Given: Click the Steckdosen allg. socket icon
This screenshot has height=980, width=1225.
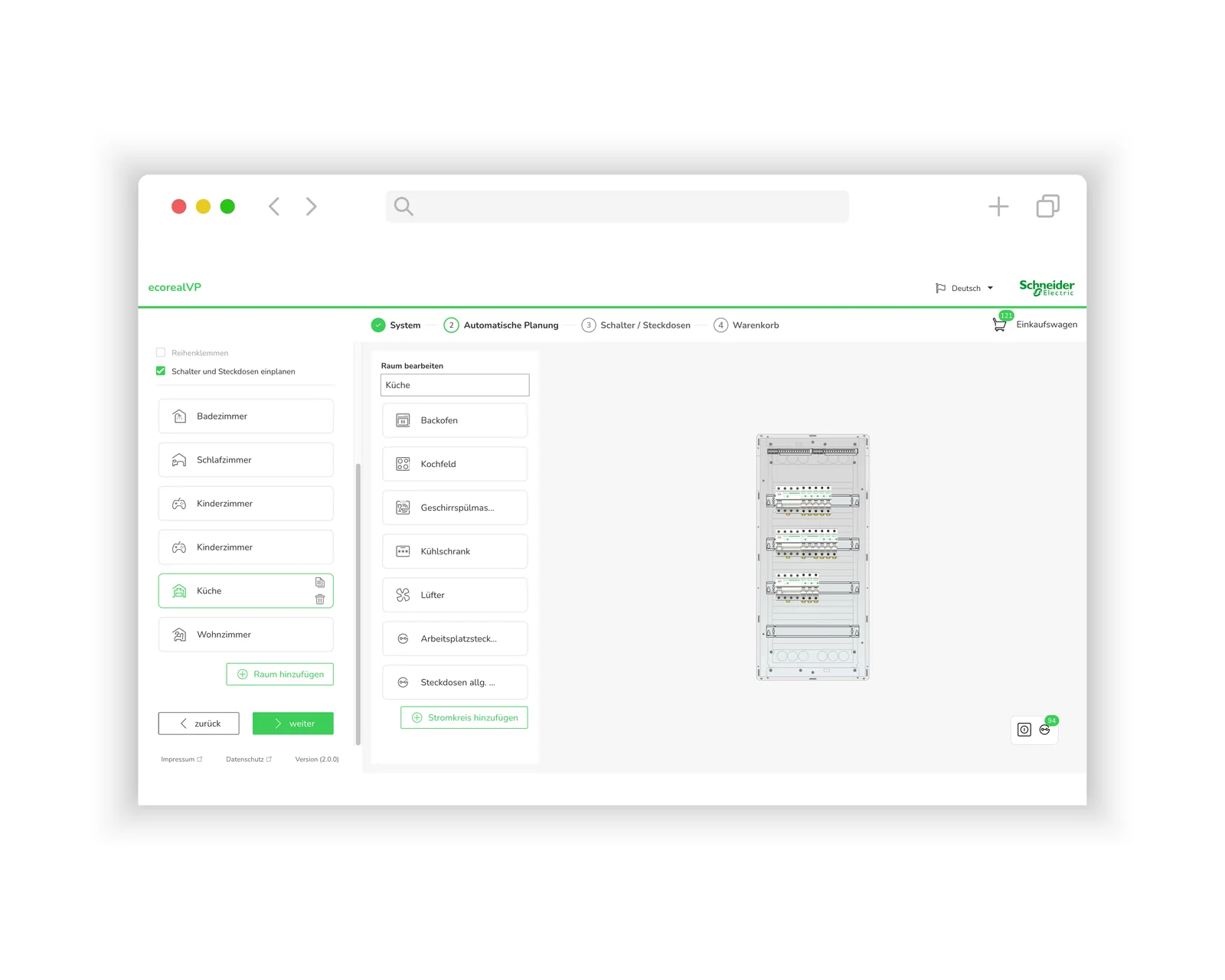Looking at the screenshot, I should 403,682.
